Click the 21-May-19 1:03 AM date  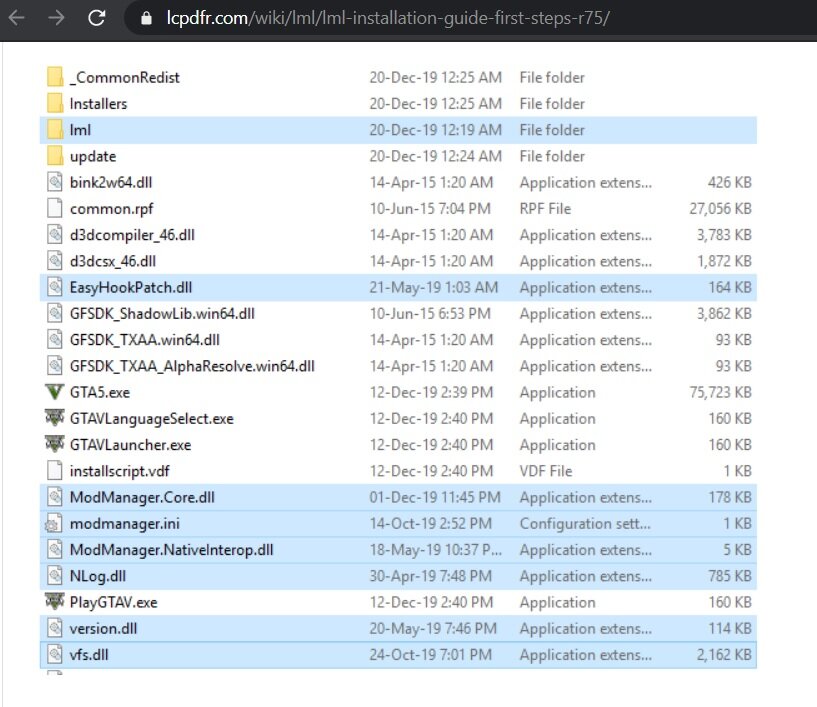(x=434, y=288)
